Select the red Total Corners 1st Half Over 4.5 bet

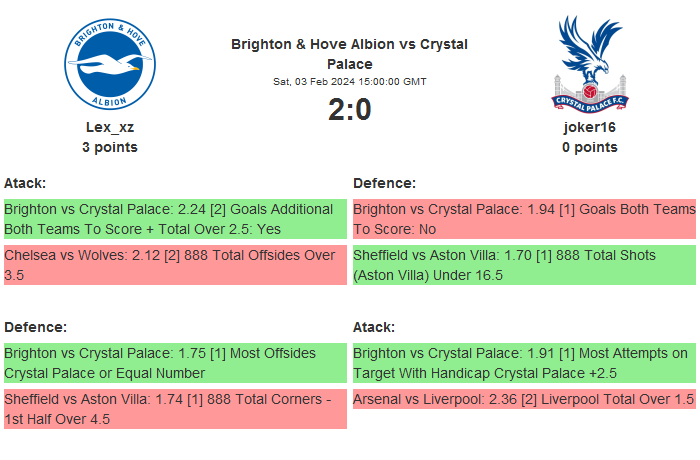(x=175, y=409)
